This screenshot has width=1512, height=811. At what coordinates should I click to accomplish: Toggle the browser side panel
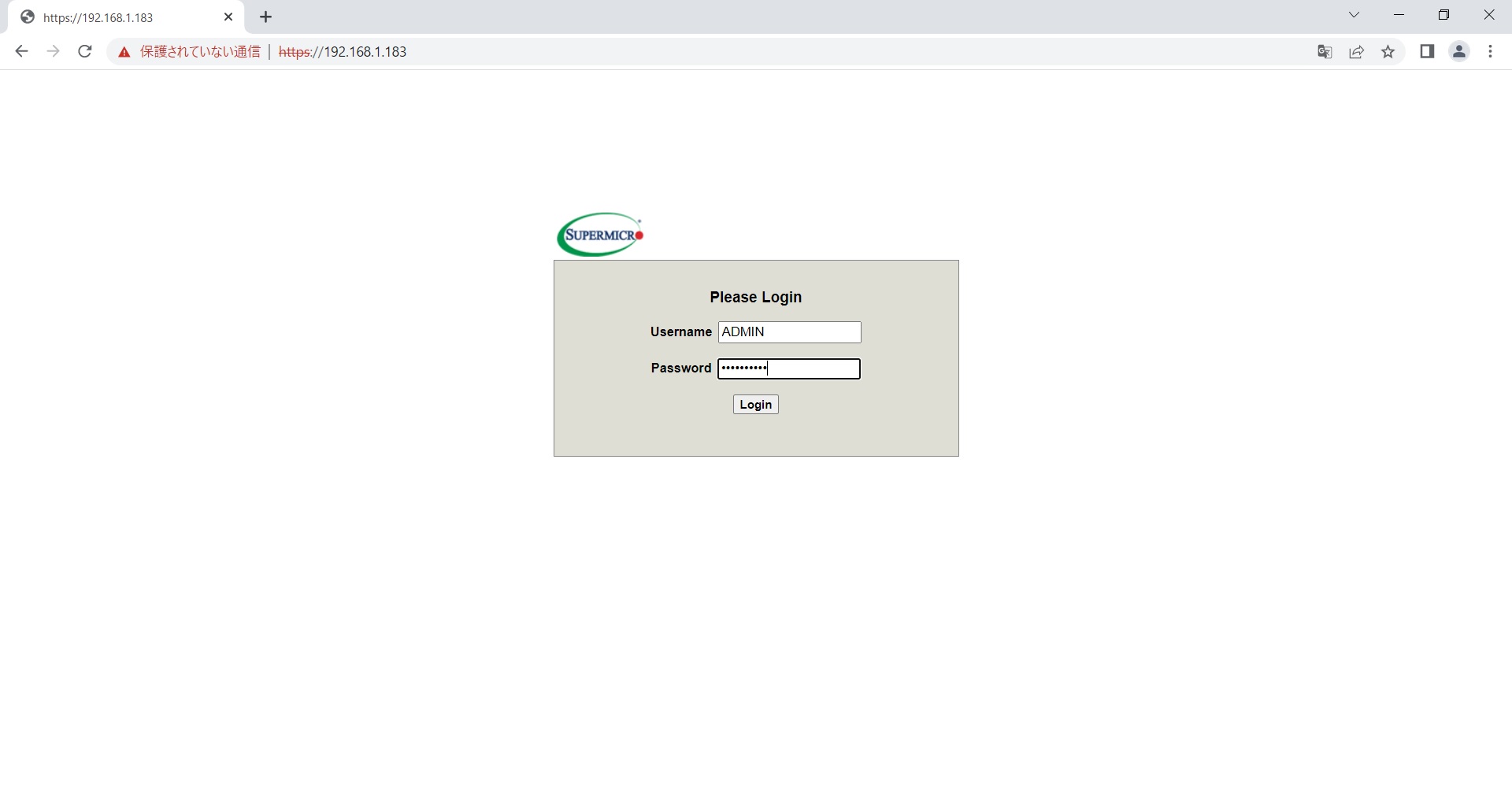point(1427,52)
